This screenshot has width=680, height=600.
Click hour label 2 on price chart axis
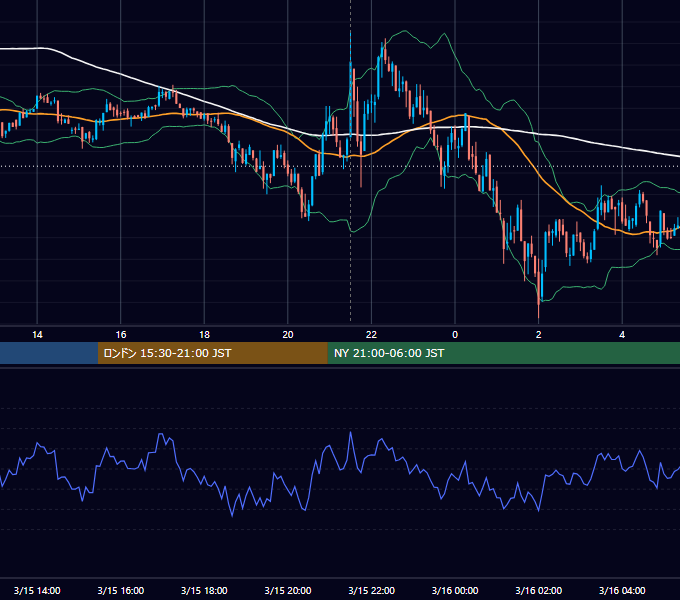click(x=539, y=335)
